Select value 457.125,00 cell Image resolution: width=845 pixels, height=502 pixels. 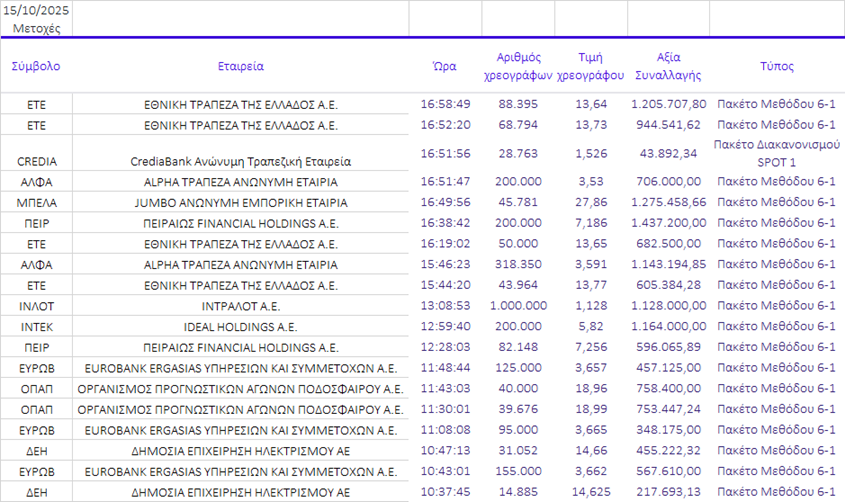(668, 367)
